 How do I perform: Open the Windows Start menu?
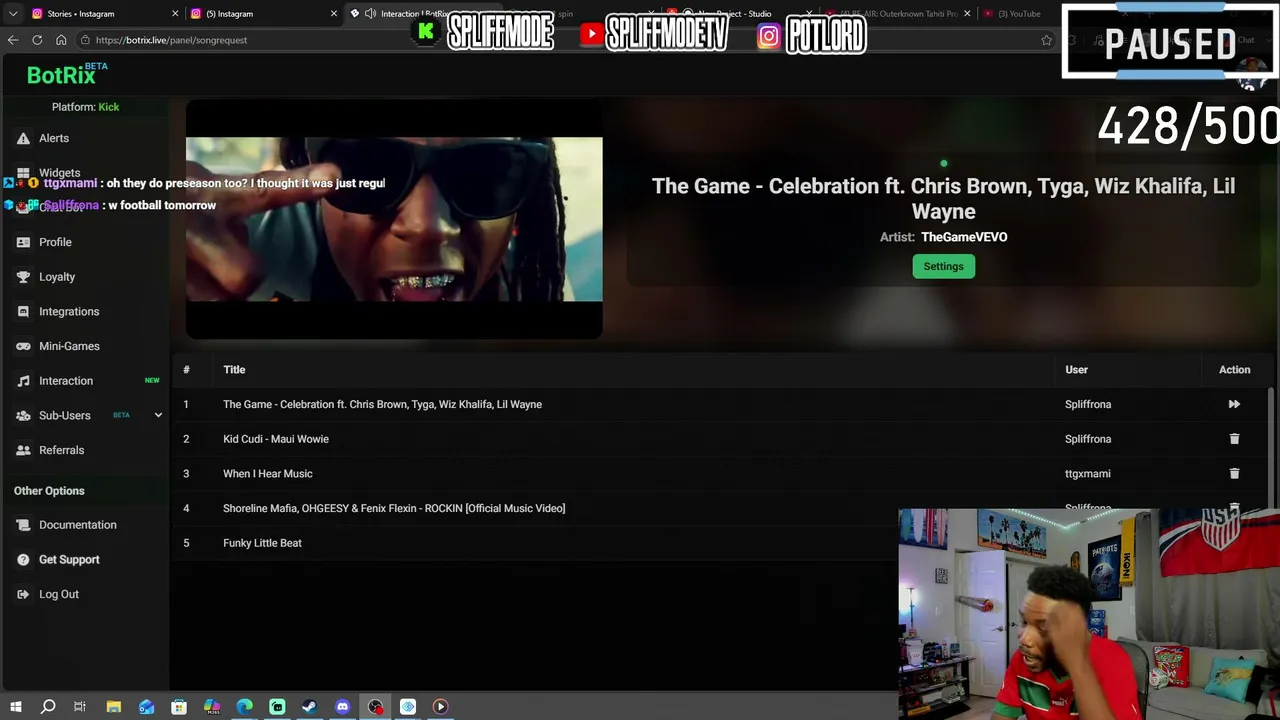click(x=16, y=707)
